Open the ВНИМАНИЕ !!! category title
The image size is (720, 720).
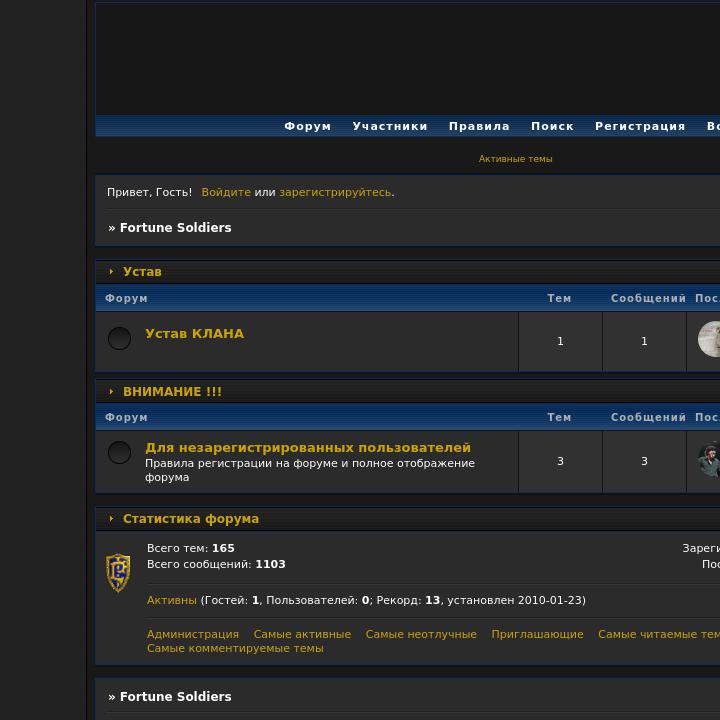(172, 391)
